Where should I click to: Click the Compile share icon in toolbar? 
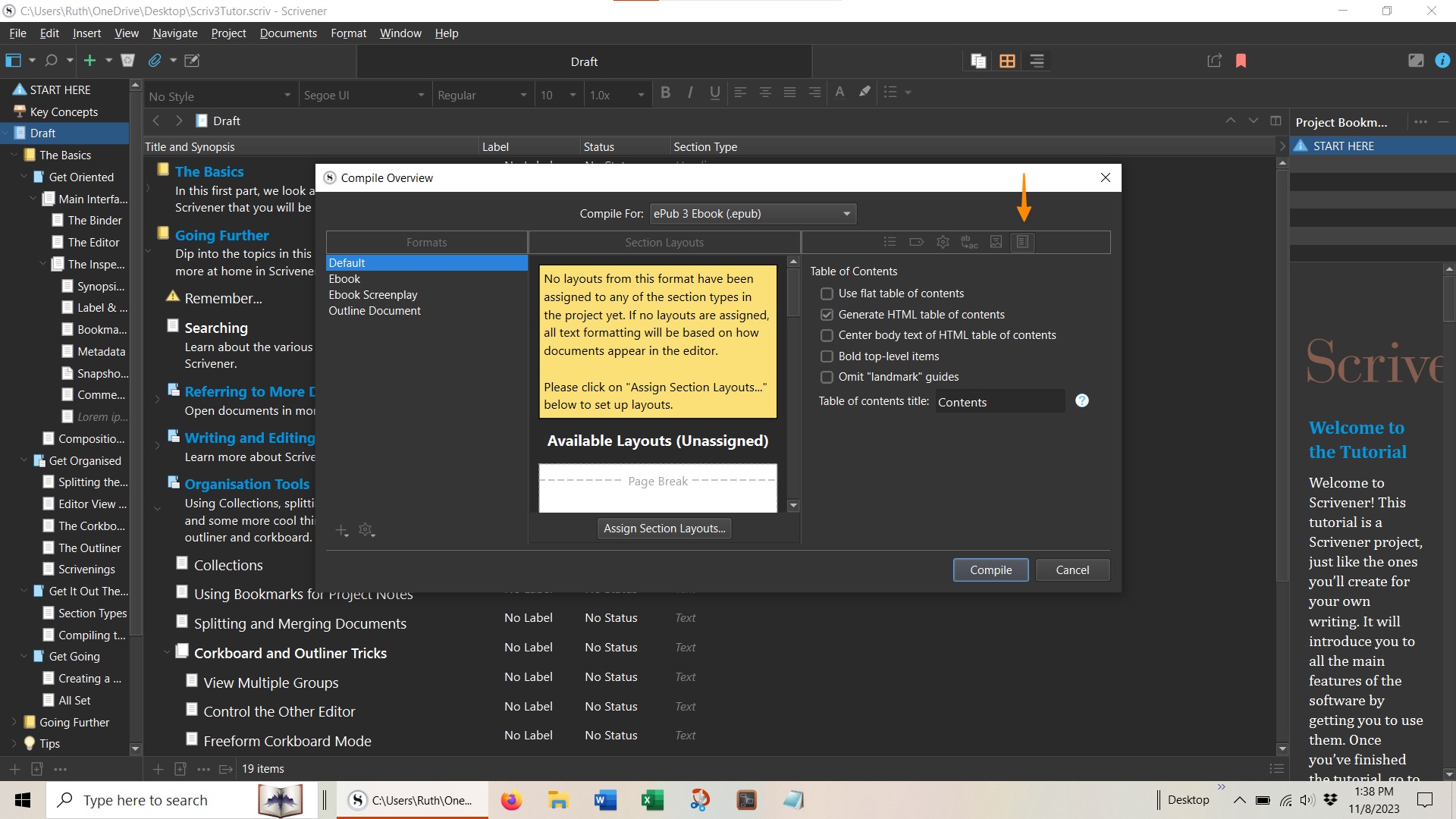(1214, 61)
